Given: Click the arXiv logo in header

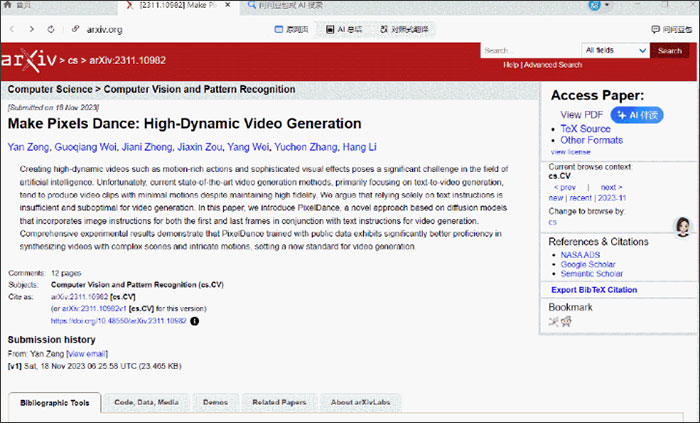Looking at the screenshot, I should [29, 60].
